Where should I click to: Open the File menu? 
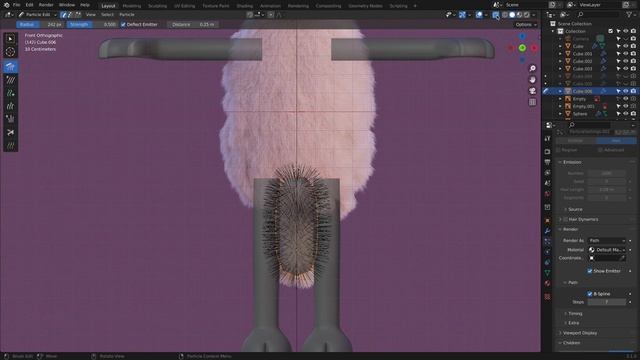[16, 5]
